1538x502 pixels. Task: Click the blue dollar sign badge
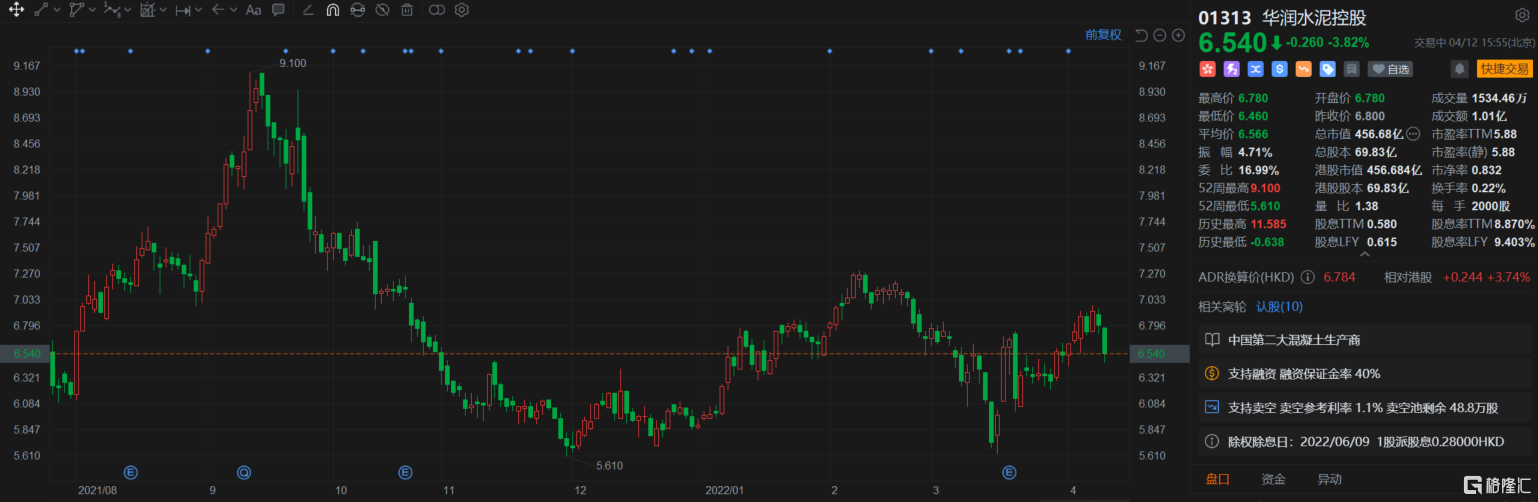tap(1279, 69)
